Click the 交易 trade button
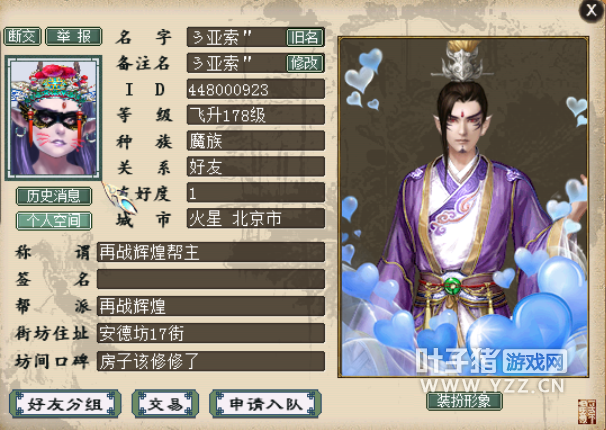This screenshot has height=430, width=606. [x=165, y=404]
